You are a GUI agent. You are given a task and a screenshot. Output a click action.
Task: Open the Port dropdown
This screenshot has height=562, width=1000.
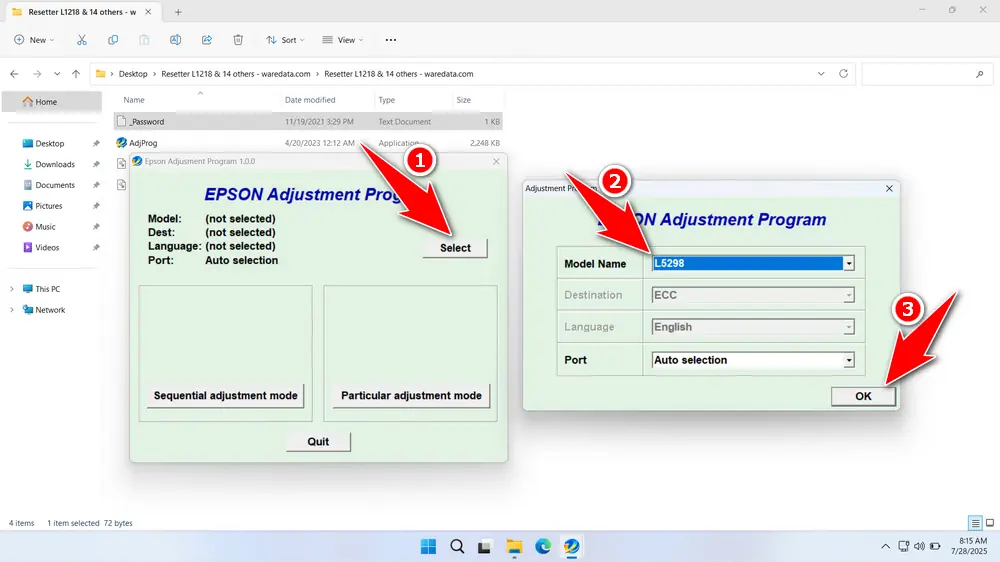click(849, 360)
